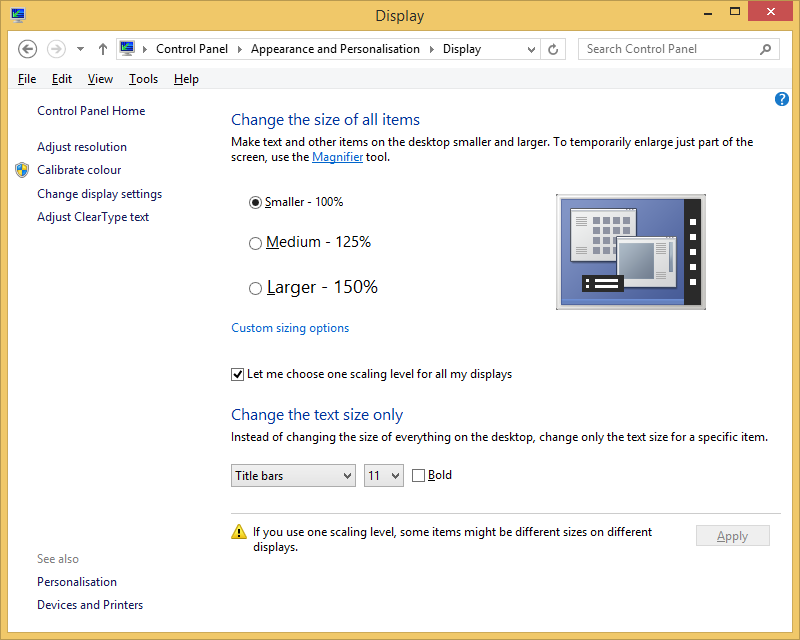Viewport: 800px width, 640px height.
Task: Expand arrow before Control Panel breadcrumb
Action: (145, 50)
